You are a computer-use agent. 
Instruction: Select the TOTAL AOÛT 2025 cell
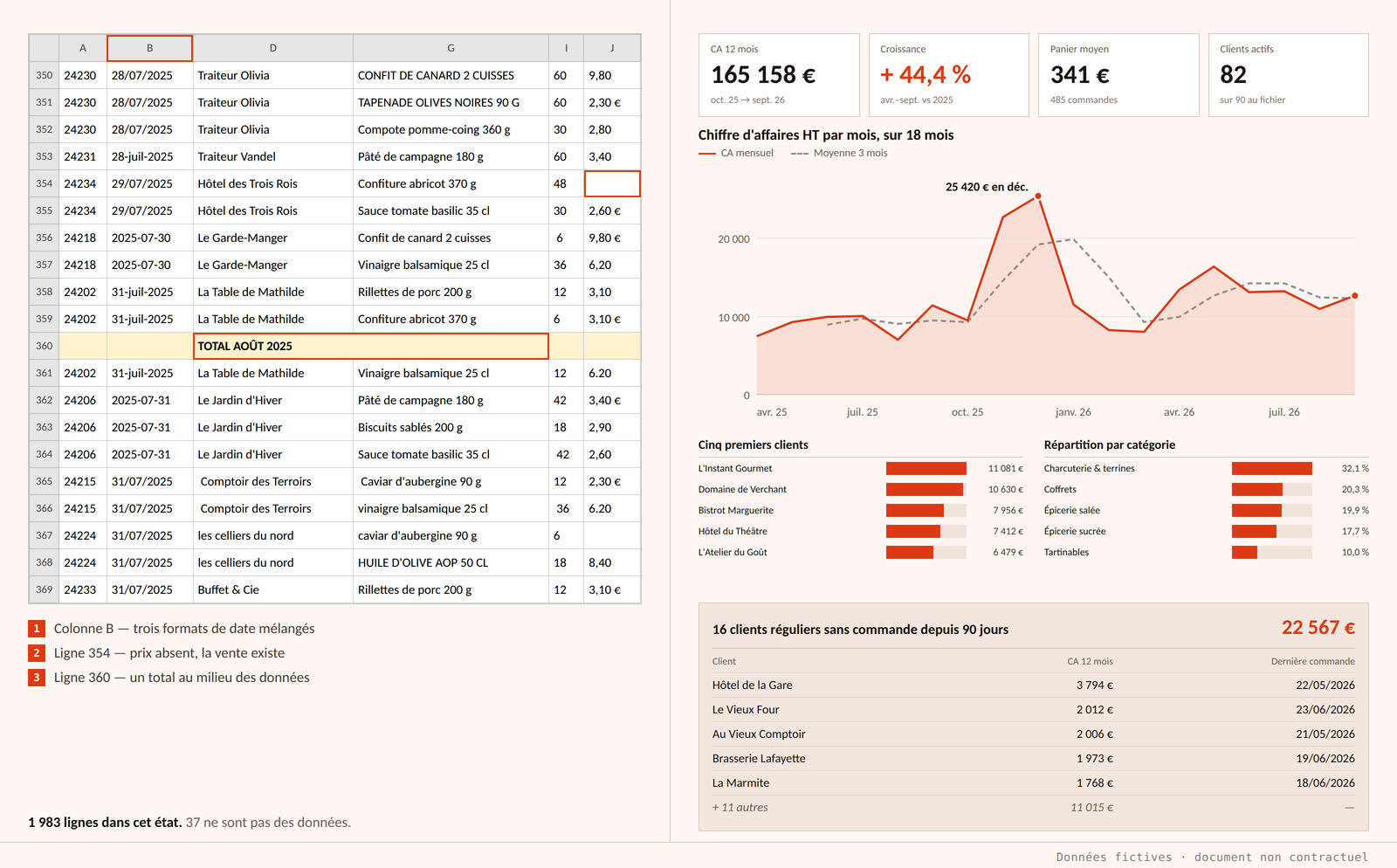tap(371, 346)
